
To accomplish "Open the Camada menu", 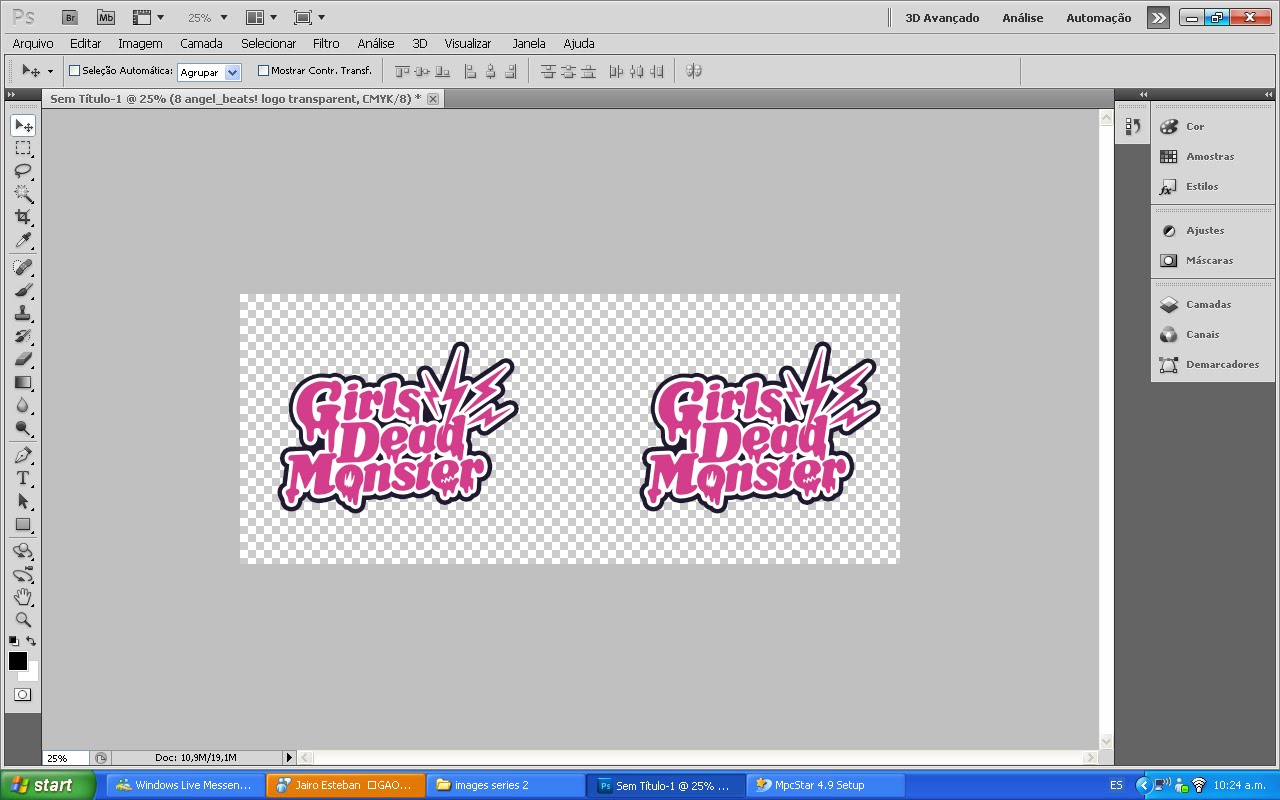I will point(201,43).
